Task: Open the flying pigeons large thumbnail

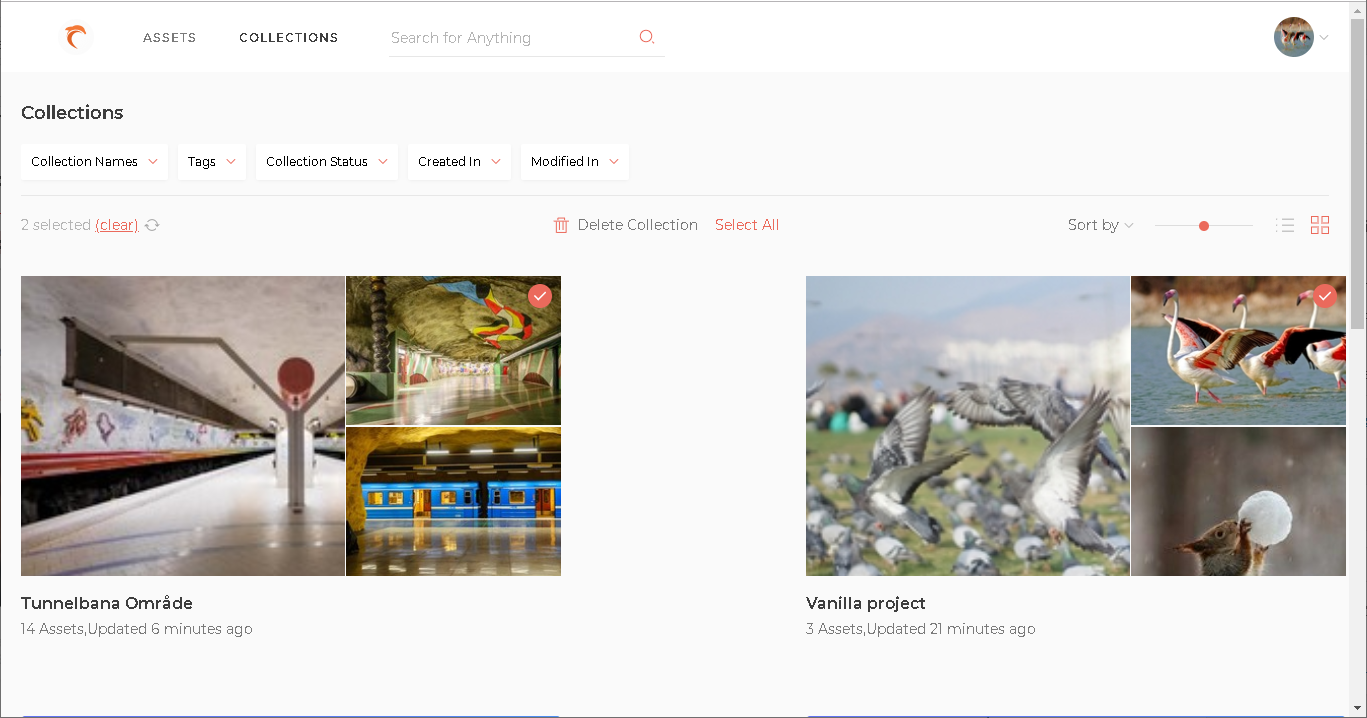Action: point(968,426)
